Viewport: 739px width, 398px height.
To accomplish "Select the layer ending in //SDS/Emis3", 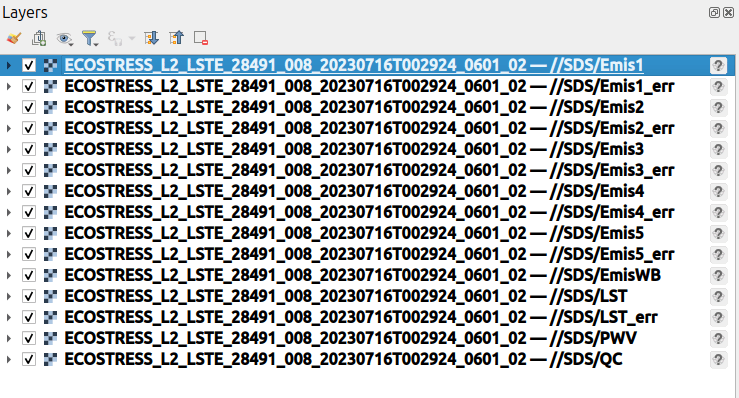I will point(354,149).
